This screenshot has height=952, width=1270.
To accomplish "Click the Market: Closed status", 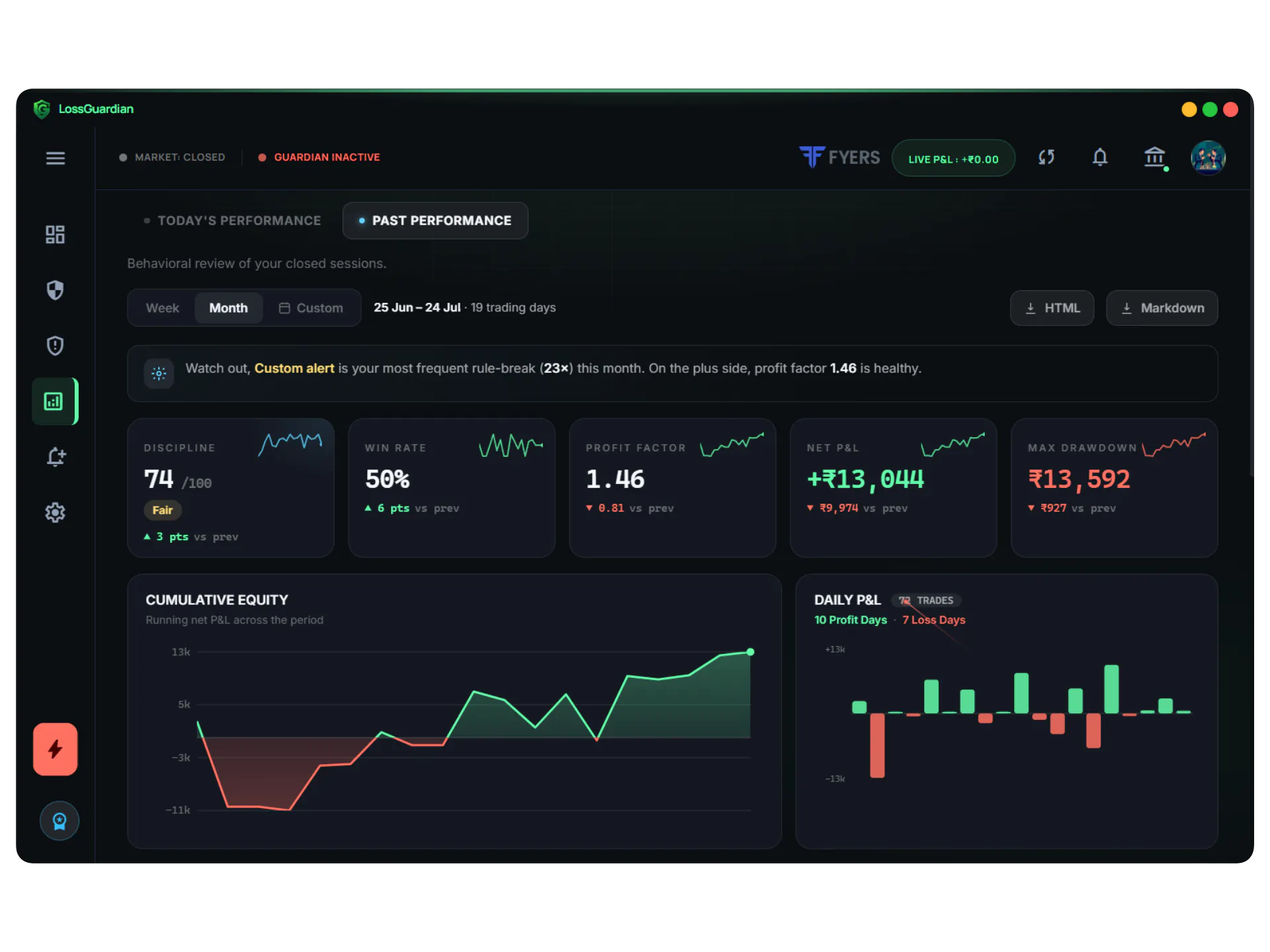I will tap(172, 157).
